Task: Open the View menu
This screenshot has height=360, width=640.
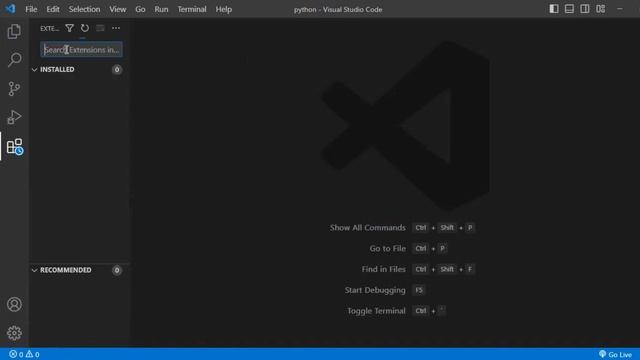Action: (118, 9)
